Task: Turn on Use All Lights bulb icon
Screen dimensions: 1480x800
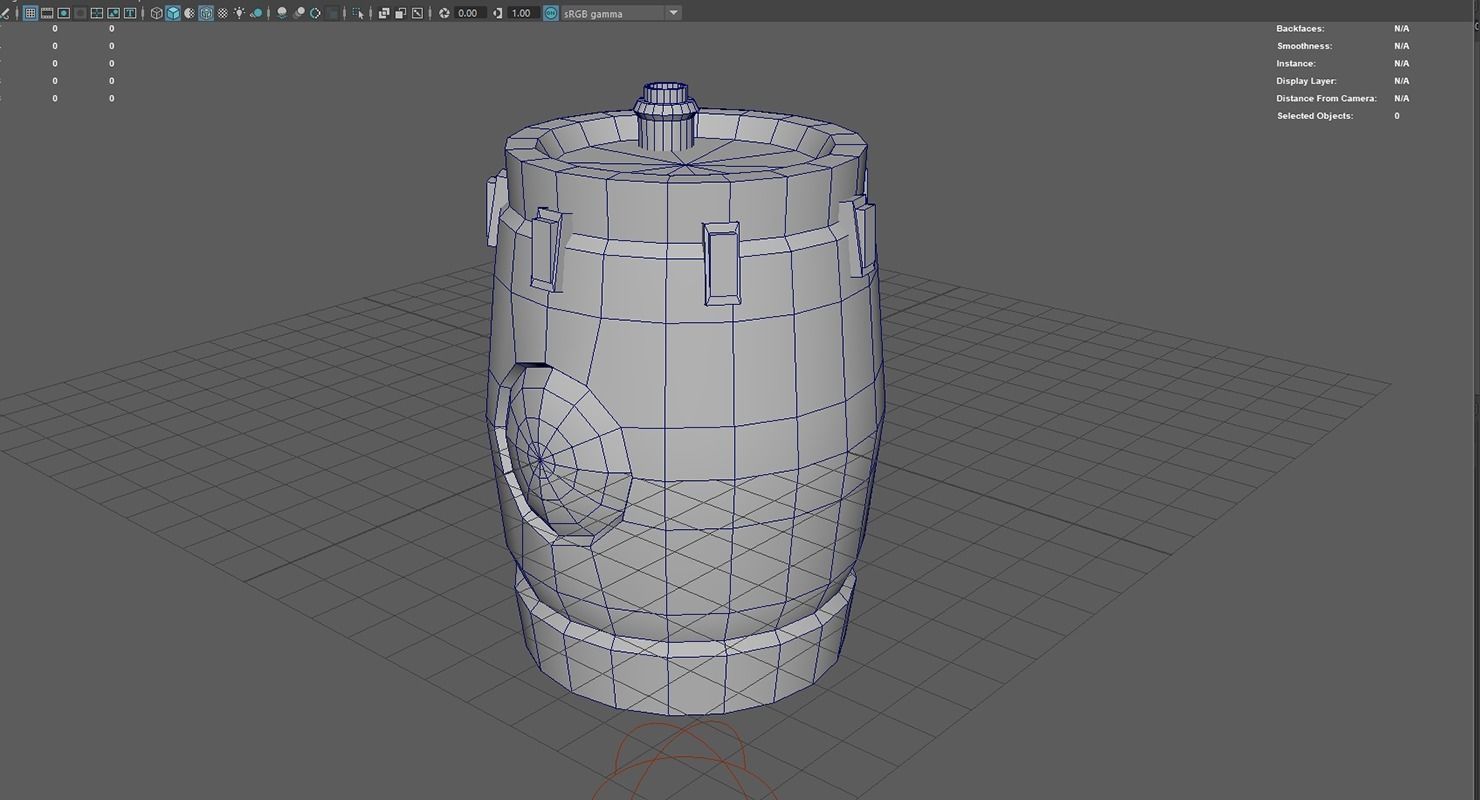Action: point(239,13)
